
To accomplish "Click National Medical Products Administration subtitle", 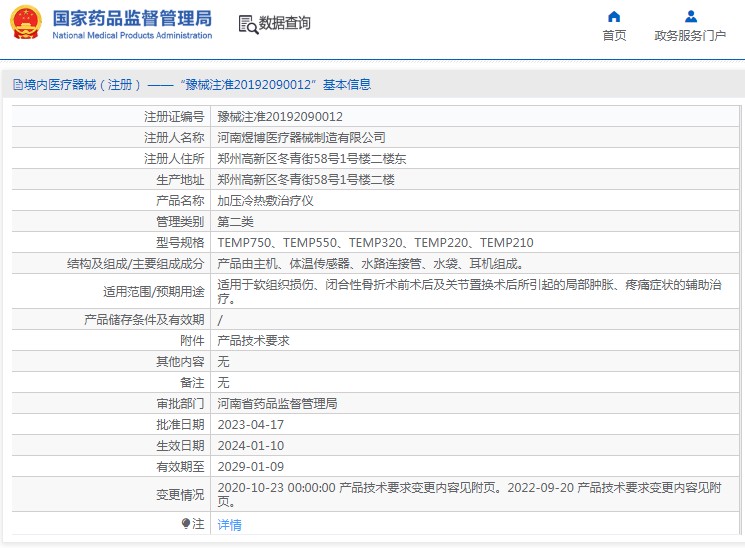I will [x=132, y=35].
